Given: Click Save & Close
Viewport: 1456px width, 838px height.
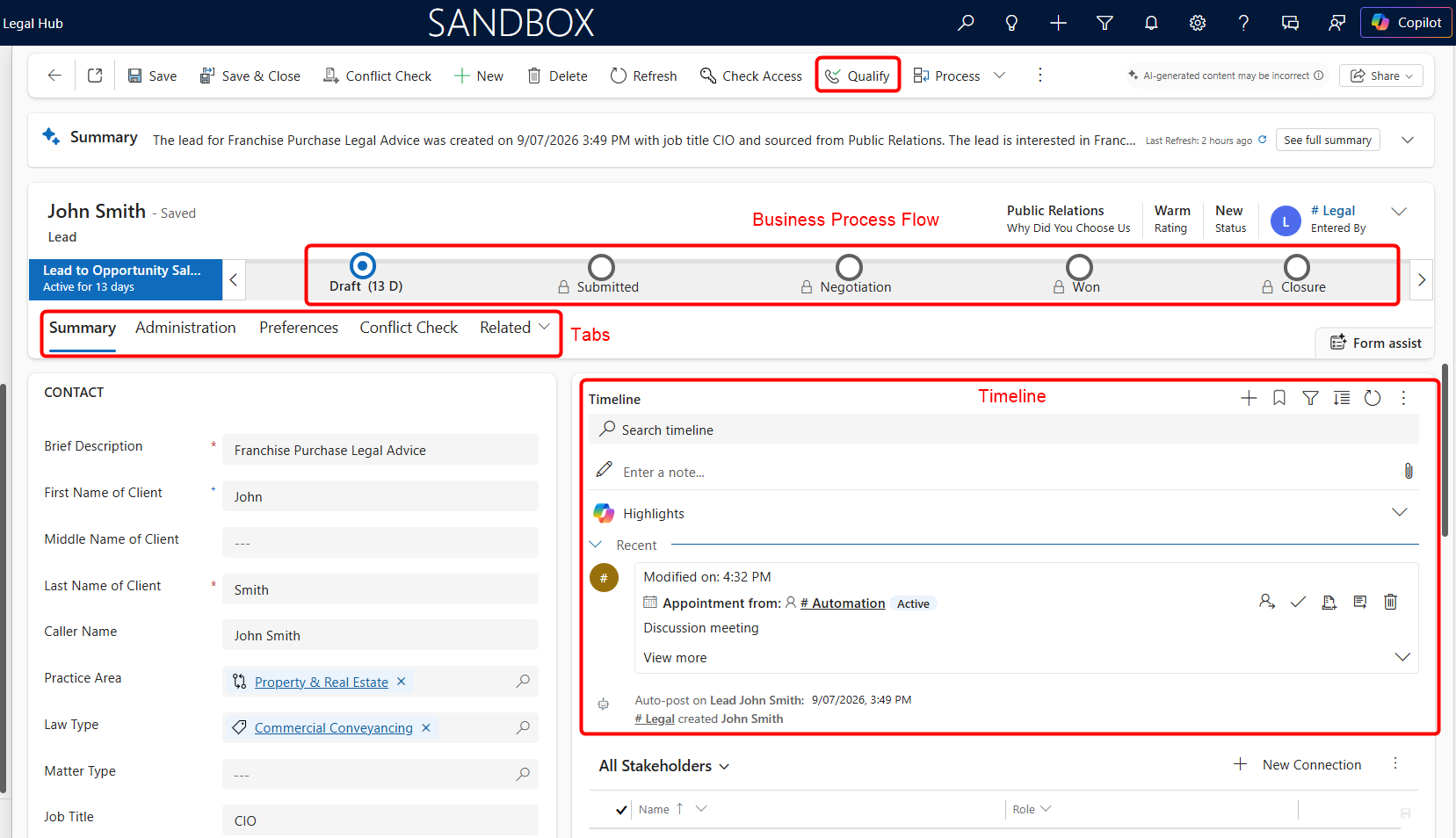Looking at the screenshot, I should [250, 76].
